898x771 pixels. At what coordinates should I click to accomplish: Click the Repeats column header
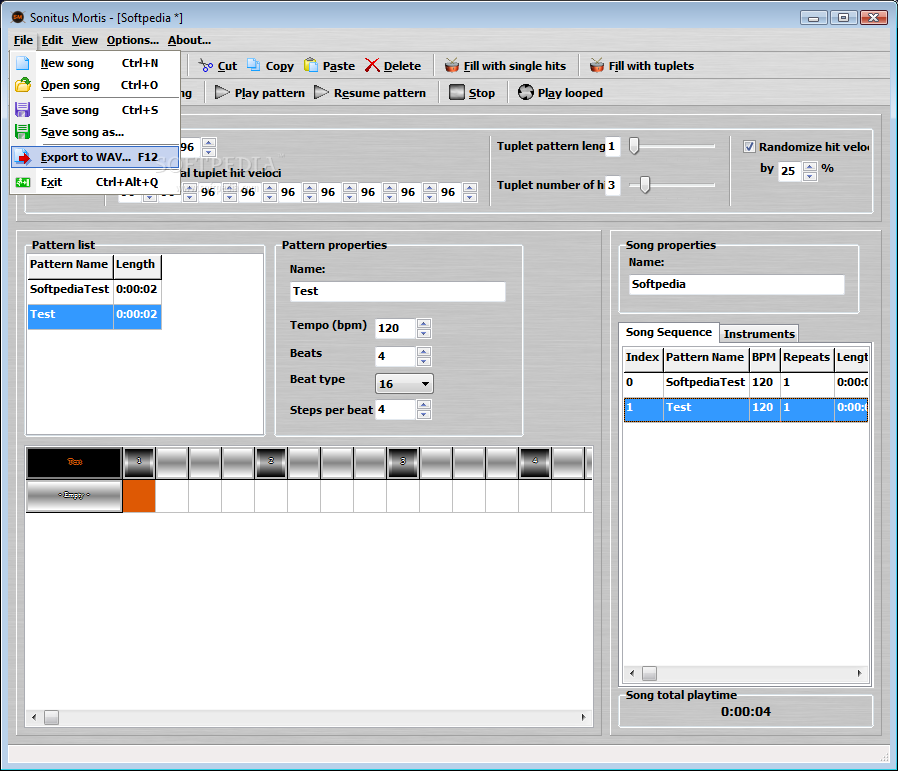806,357
